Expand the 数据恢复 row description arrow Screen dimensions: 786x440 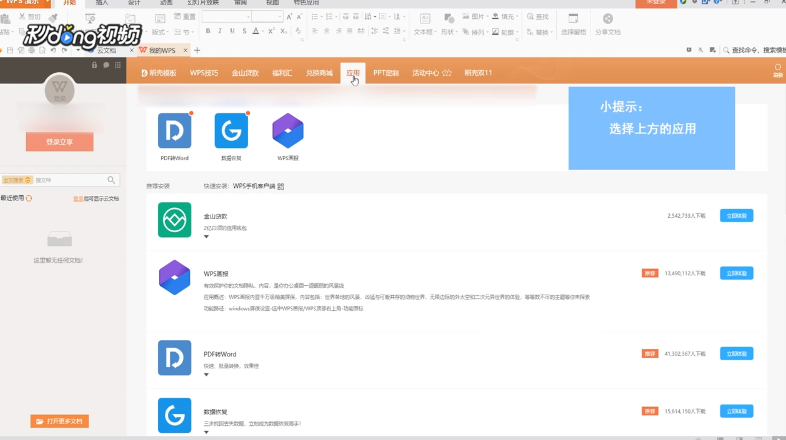(206, 432)
